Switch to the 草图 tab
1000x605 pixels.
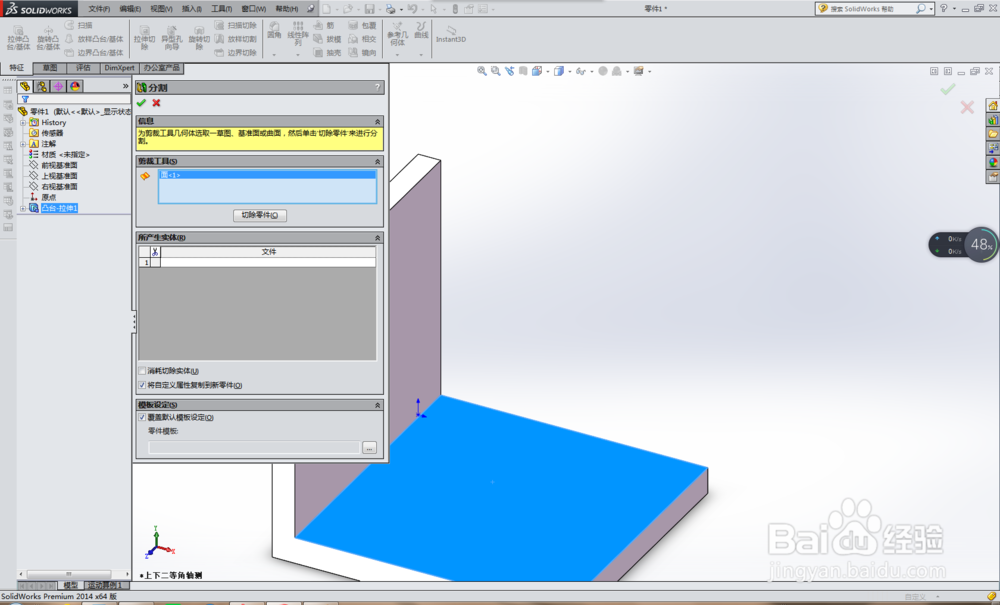click(x=50, y=68)
